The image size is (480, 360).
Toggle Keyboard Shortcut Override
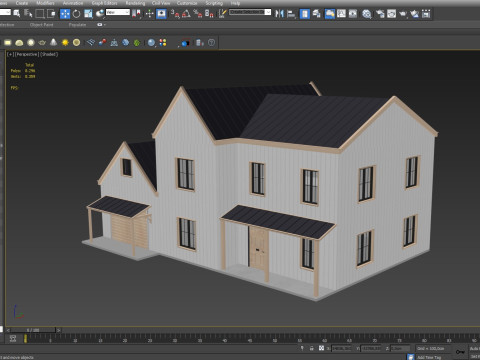[x=161, y=14]
